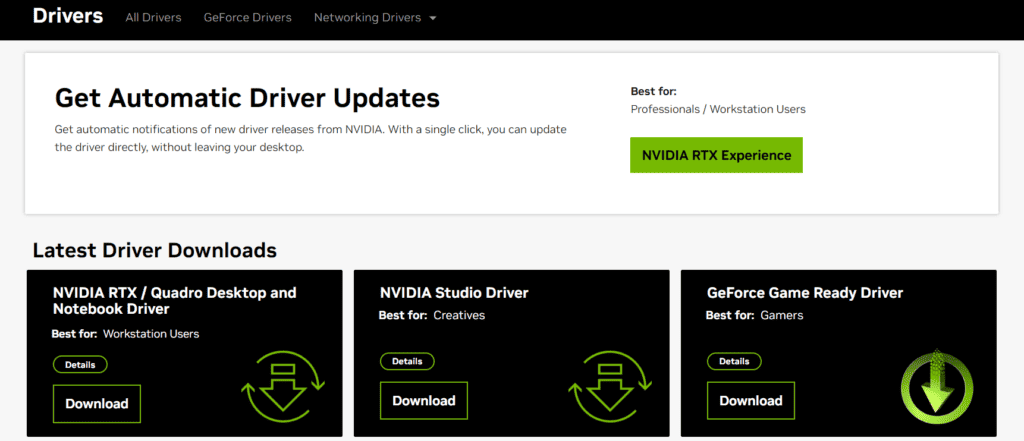The height and width of the screenshot is (441, 1024).
Task: Expand the Networking Drivers dropdown arrow
Action: coord(432,18)
